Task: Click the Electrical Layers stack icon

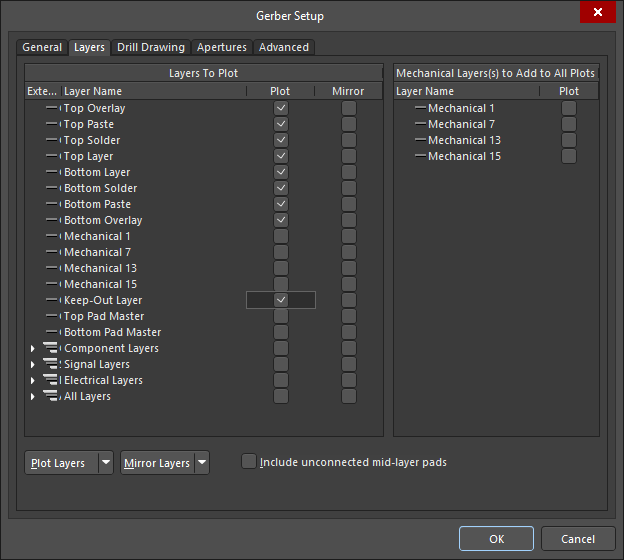Action: click(x=51, y=380)
